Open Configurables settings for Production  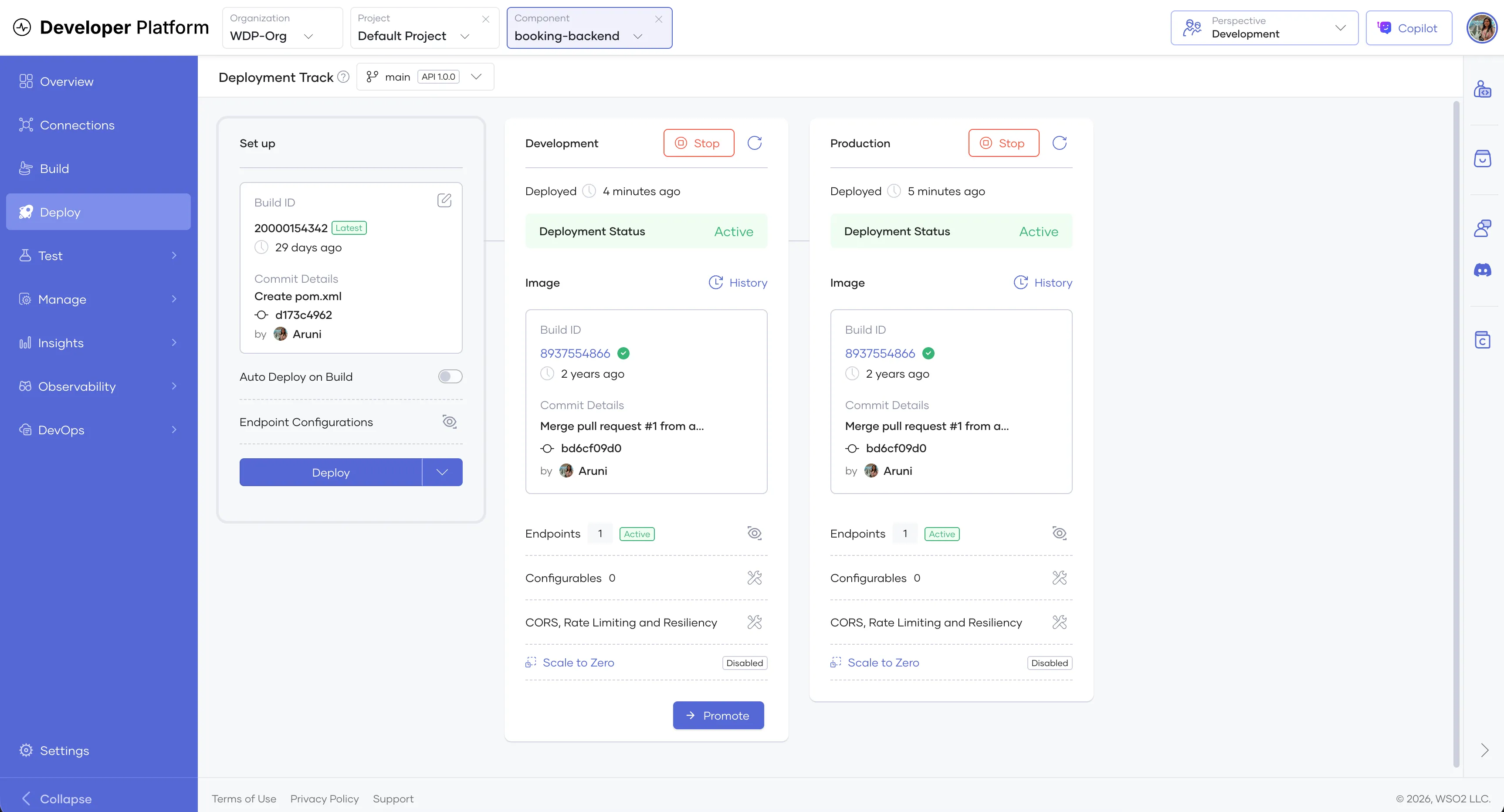coord(1060,578)
